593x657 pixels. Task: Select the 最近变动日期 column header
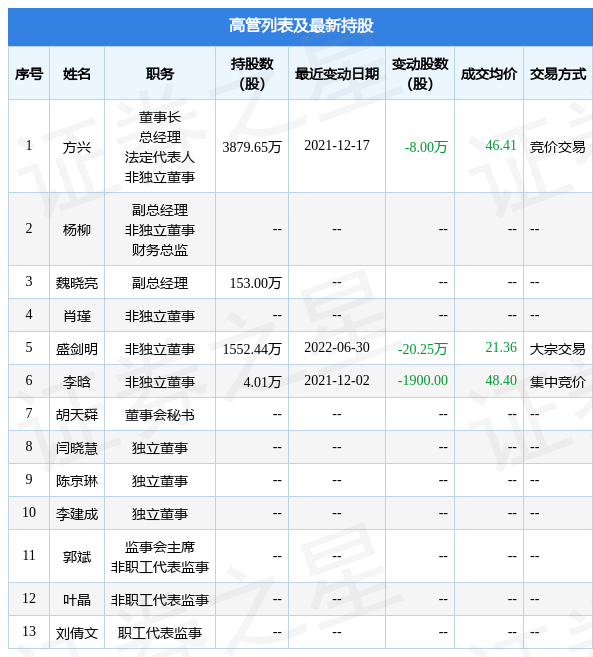click(x=337, y=74)
